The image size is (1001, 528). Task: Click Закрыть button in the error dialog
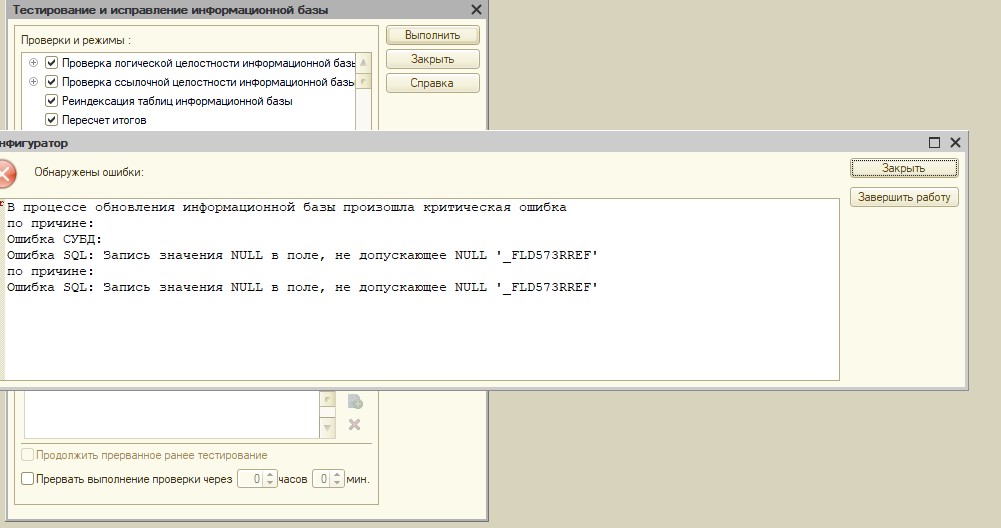(904, 168)
